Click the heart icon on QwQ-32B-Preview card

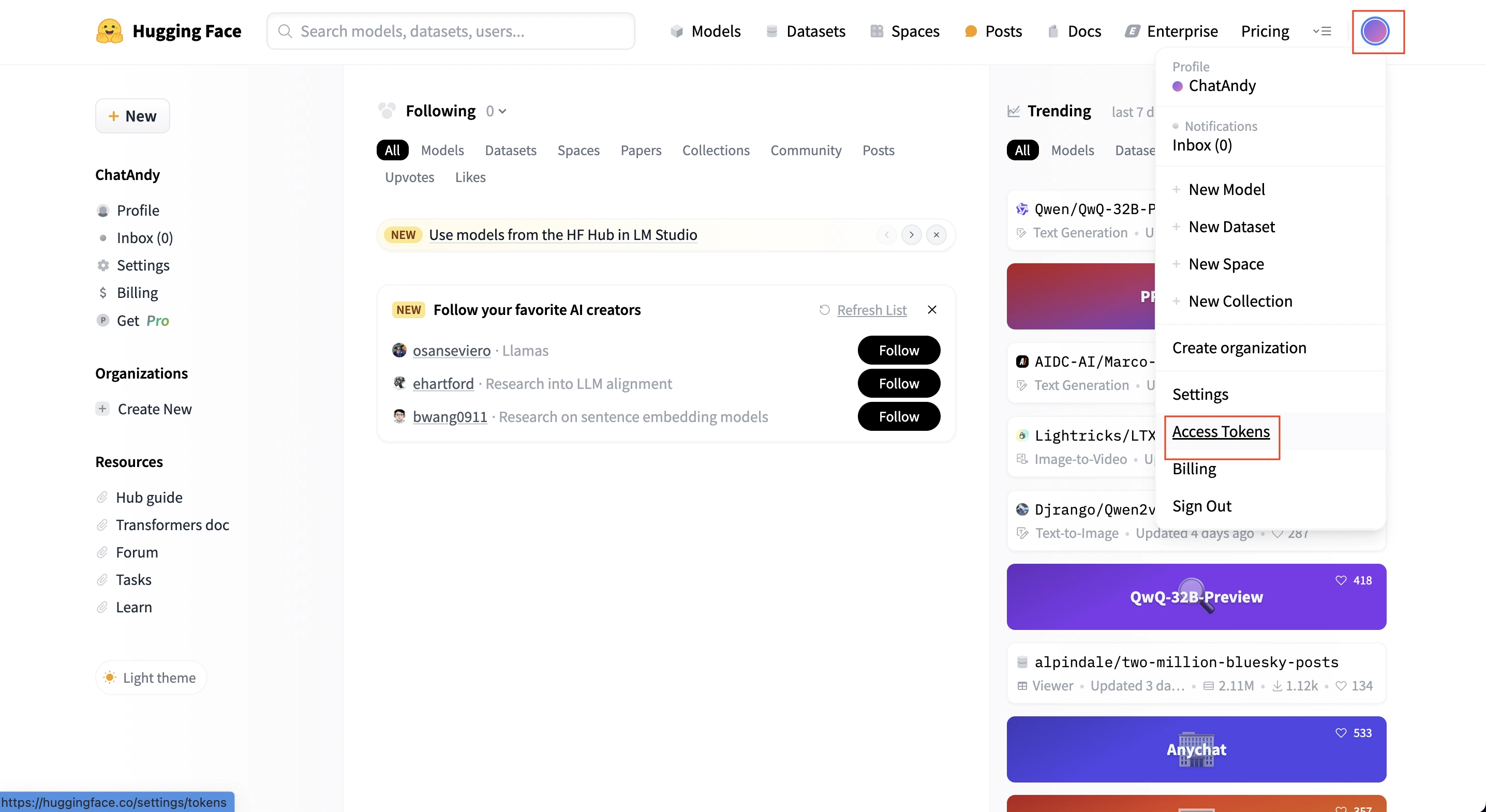tap(1341, 580)
